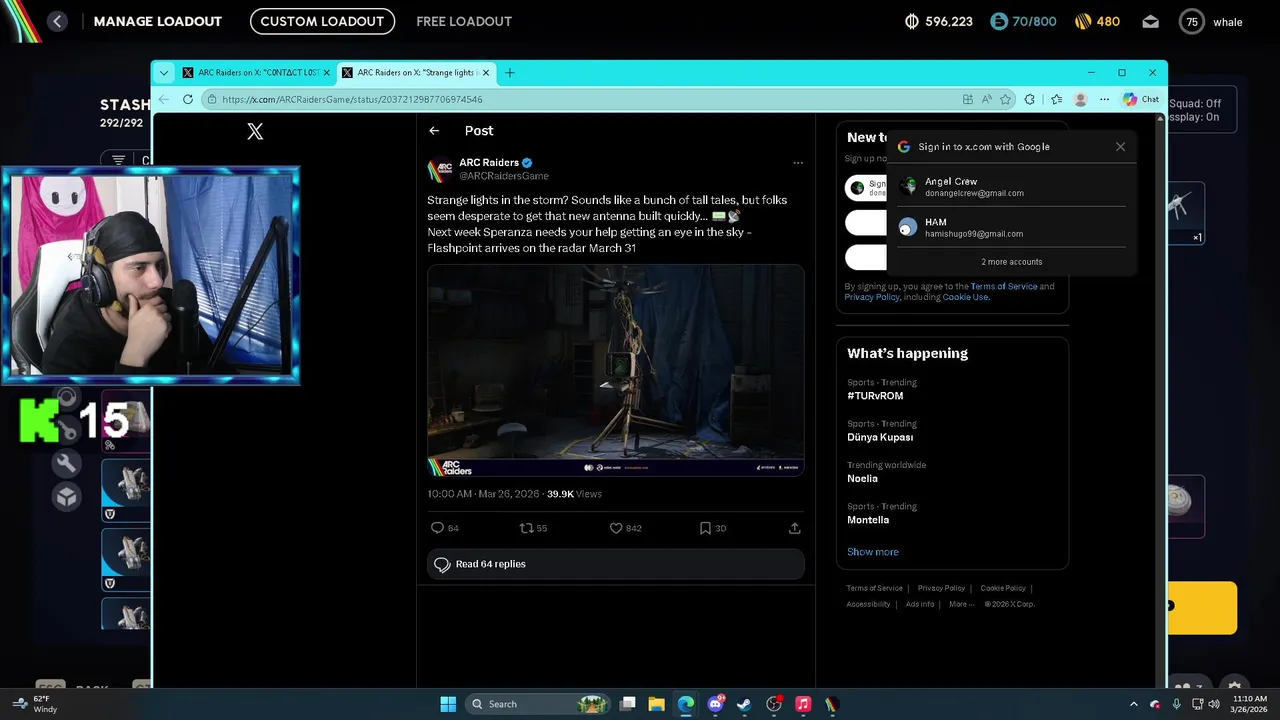The image size is (1280, 720).
Task: Click the 10:00 AM · Mar 26, 2026 timestamp
Action: 483,494
